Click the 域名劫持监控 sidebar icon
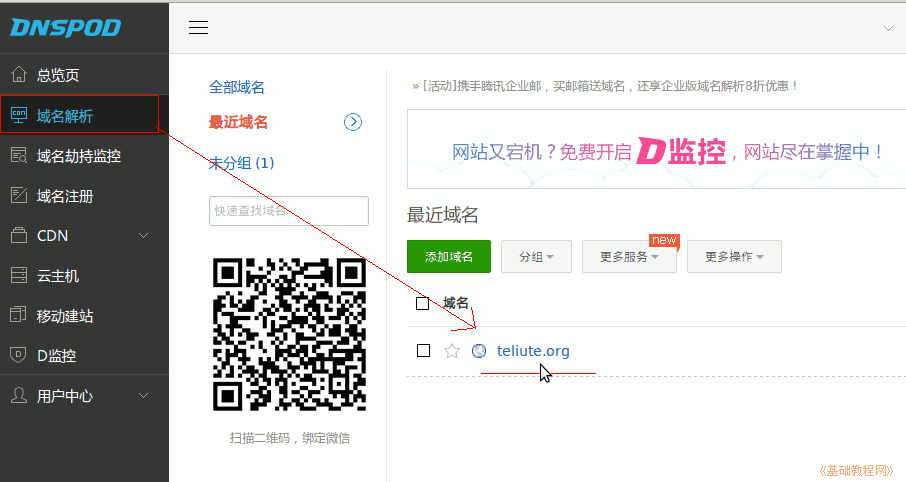 coord(19,155)
